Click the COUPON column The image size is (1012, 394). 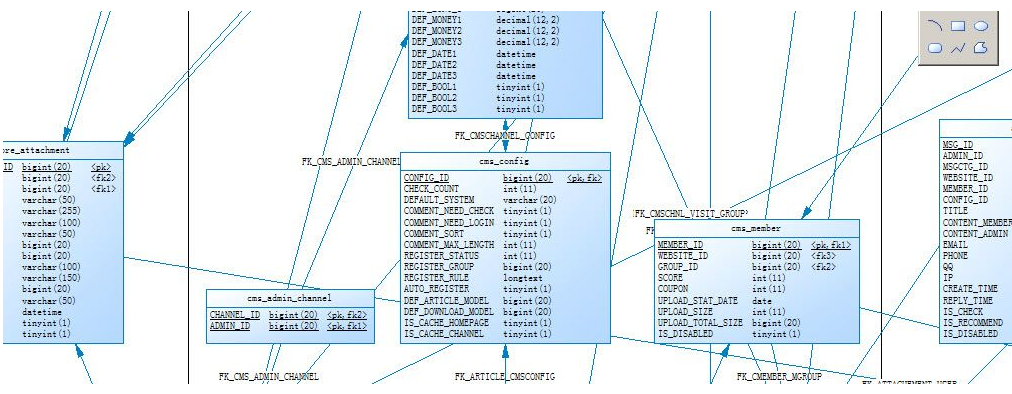point(673,289)
